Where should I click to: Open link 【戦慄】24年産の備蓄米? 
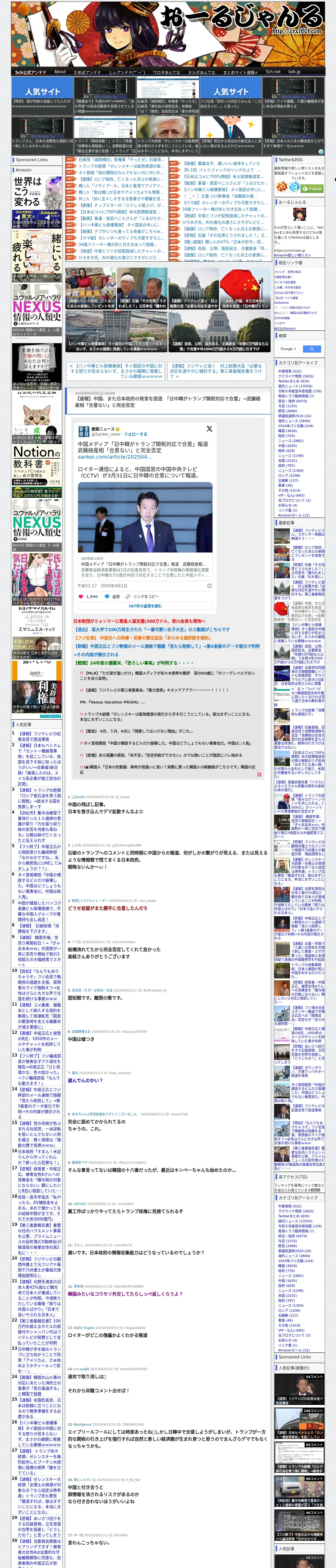(x=133, y=662)
